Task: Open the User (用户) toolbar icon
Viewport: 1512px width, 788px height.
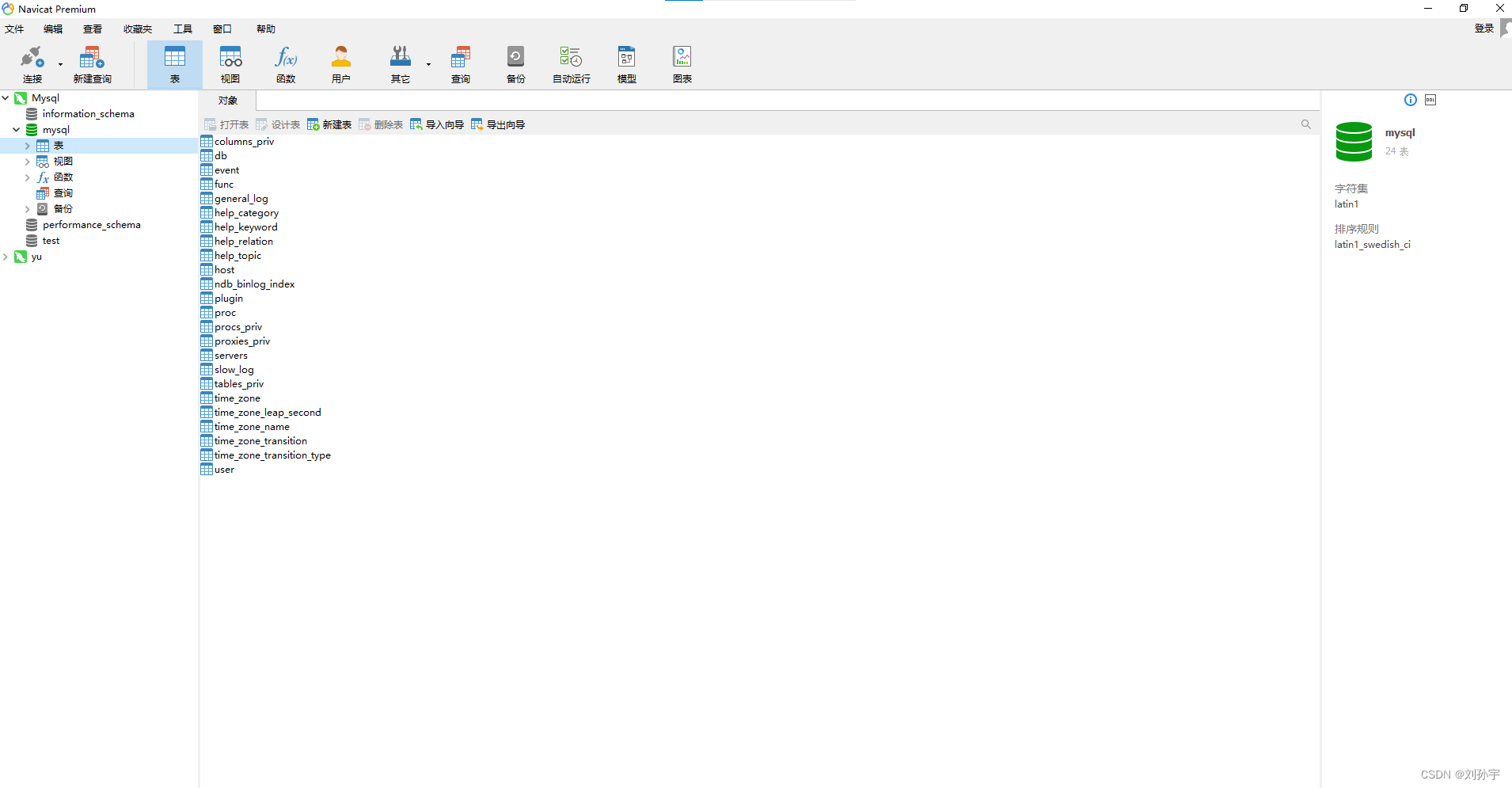Action: point(341,64)
